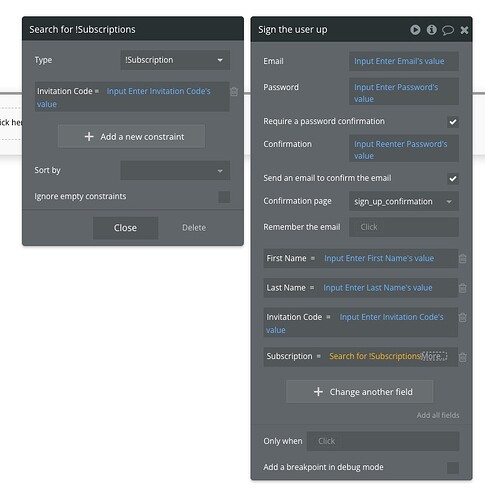Viewport: 485px width, 500px height.
Task: Remove the Last Name field via trash icon
Action: (x=462, y=288)
